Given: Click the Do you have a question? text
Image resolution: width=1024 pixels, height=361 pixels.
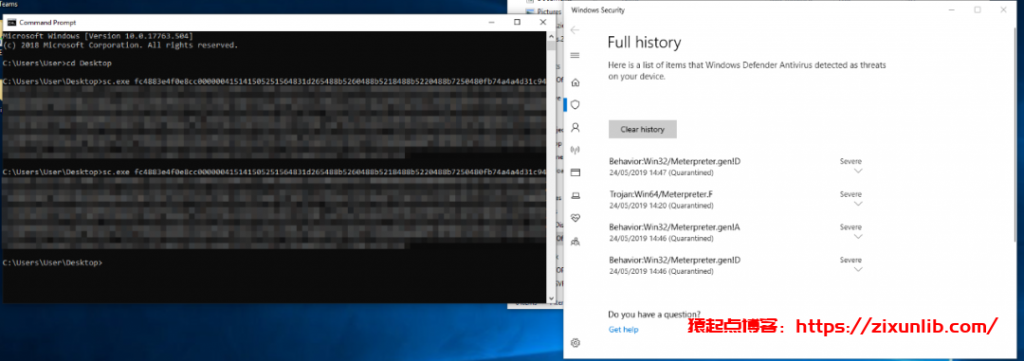Looking at the screenshot, I should tap(654, 314).
